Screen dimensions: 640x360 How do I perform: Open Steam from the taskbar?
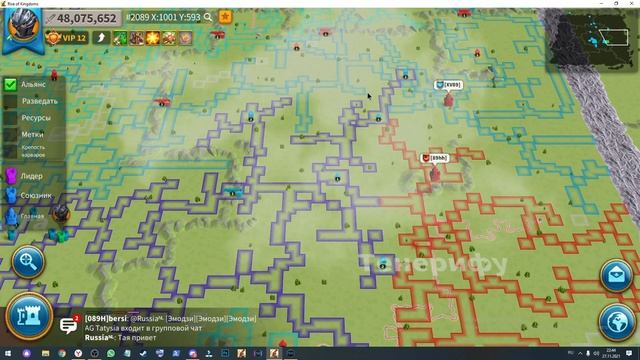tap(143, 353)
